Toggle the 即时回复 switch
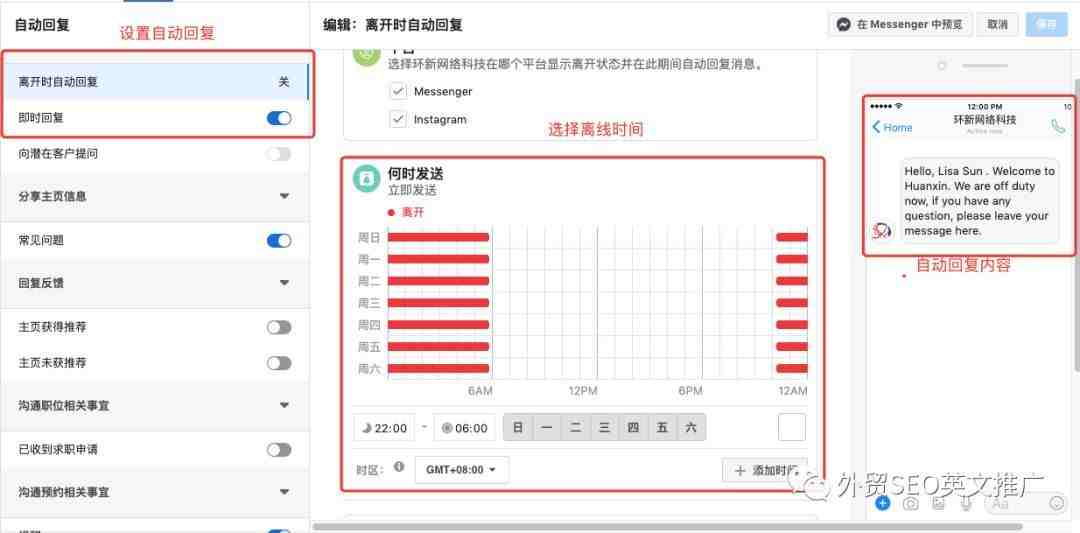The width and height of the screenshot is (1080, 533). click(279, 118)
